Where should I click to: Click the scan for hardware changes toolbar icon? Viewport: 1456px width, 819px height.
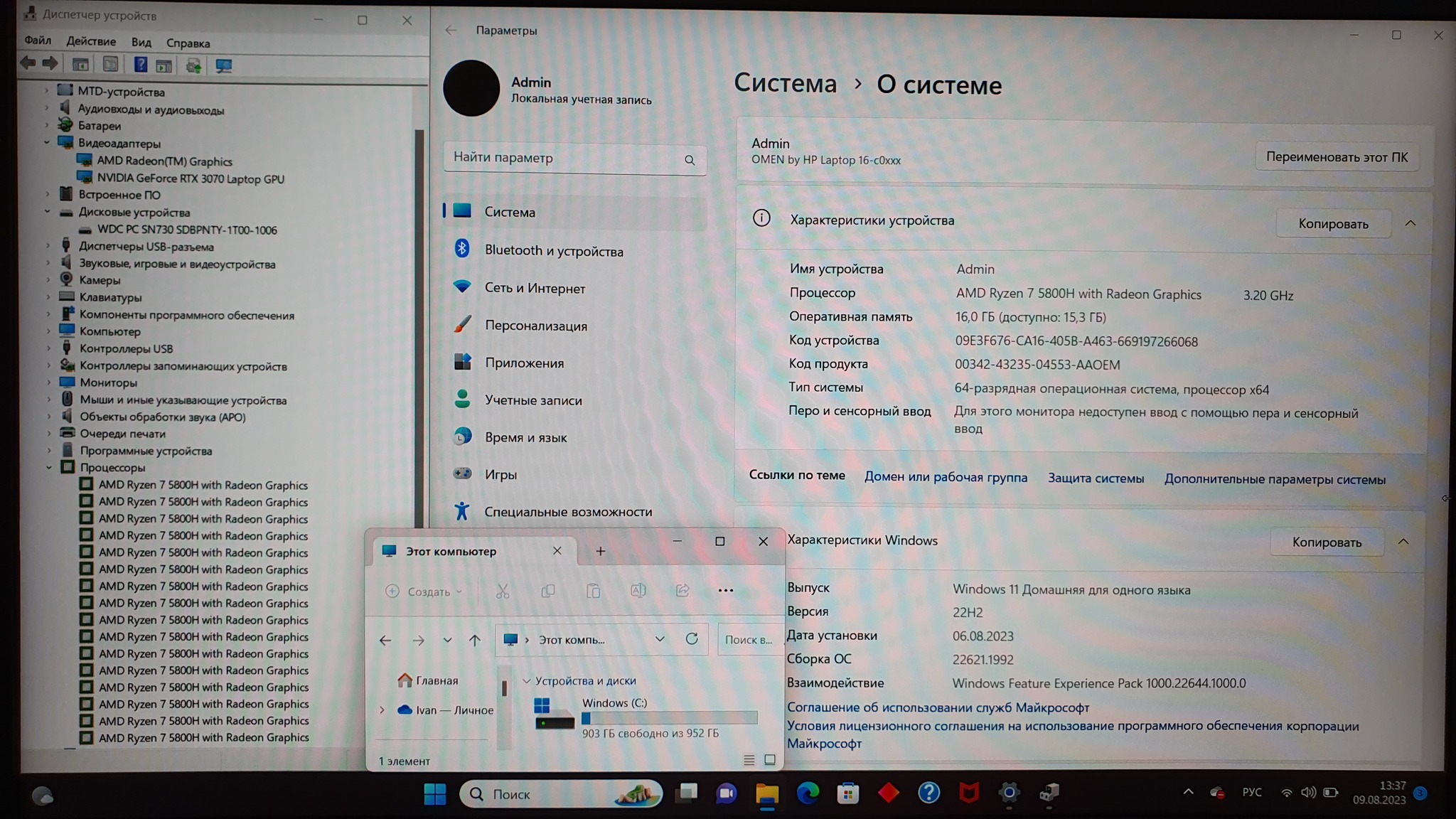click(224, 66)
